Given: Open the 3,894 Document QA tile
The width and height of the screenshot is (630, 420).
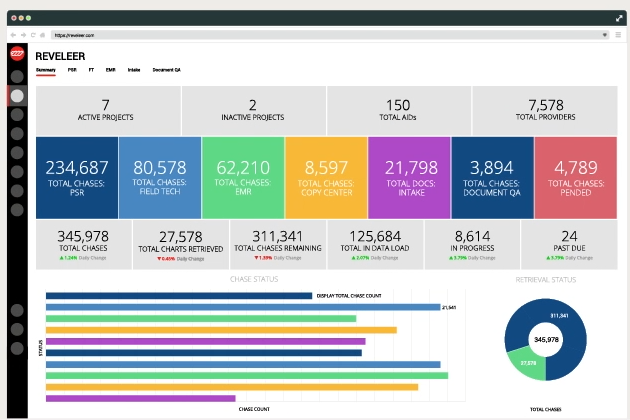Looking at the screenshot, I should tap(493, 178).
